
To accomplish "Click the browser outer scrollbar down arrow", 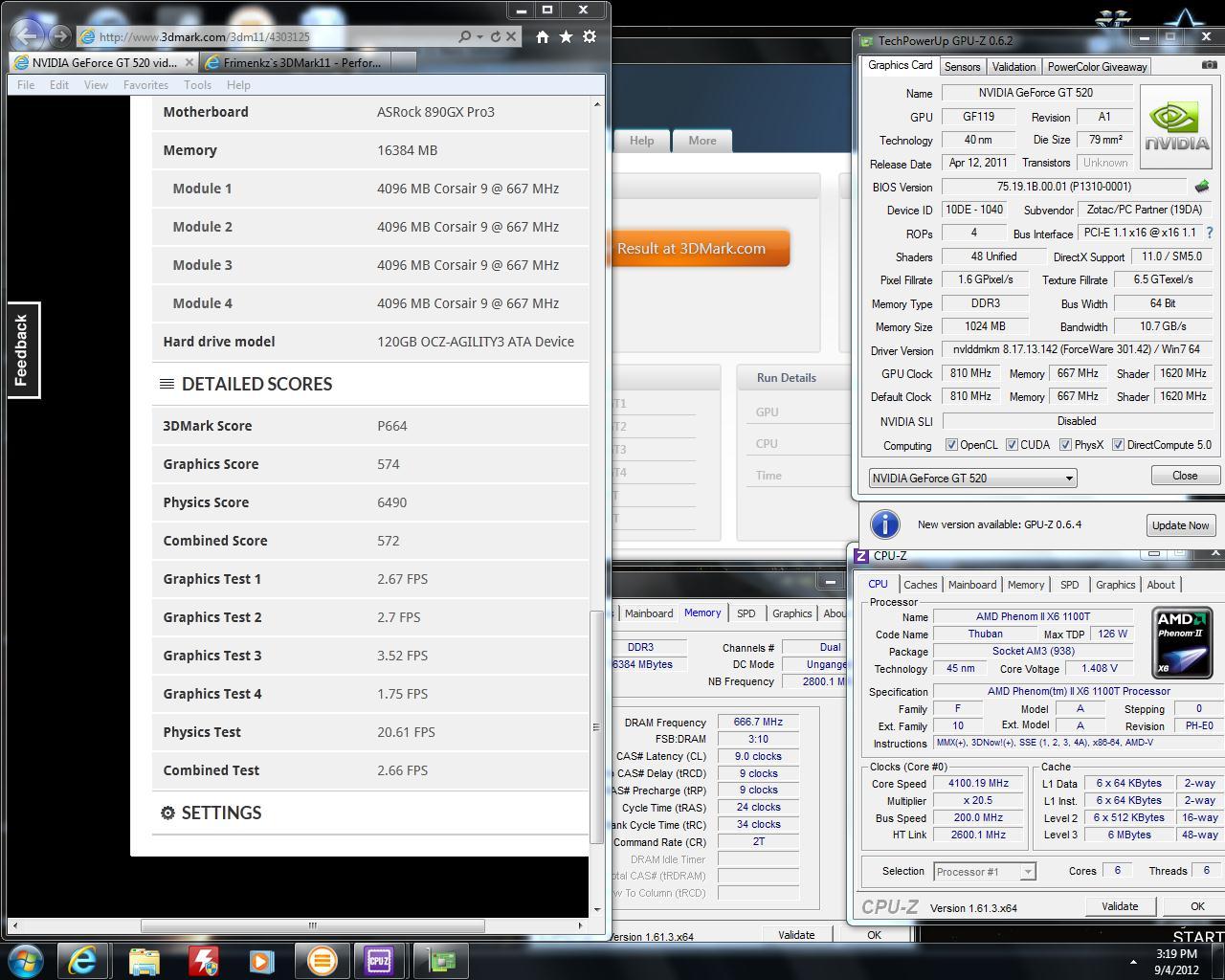I will click(598, 910).
